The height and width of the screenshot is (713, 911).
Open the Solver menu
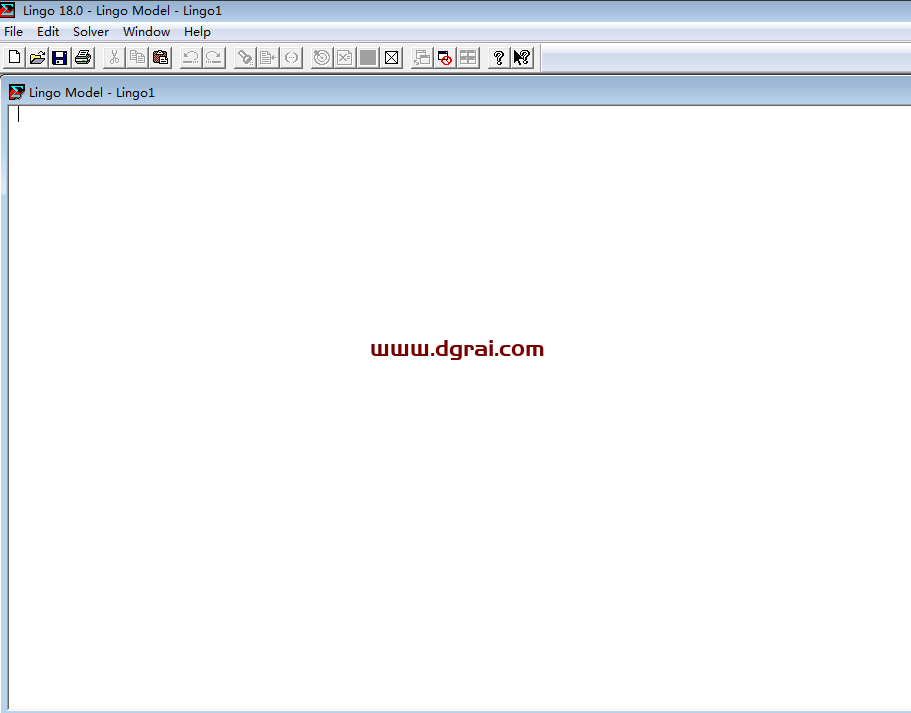[91, 32]
